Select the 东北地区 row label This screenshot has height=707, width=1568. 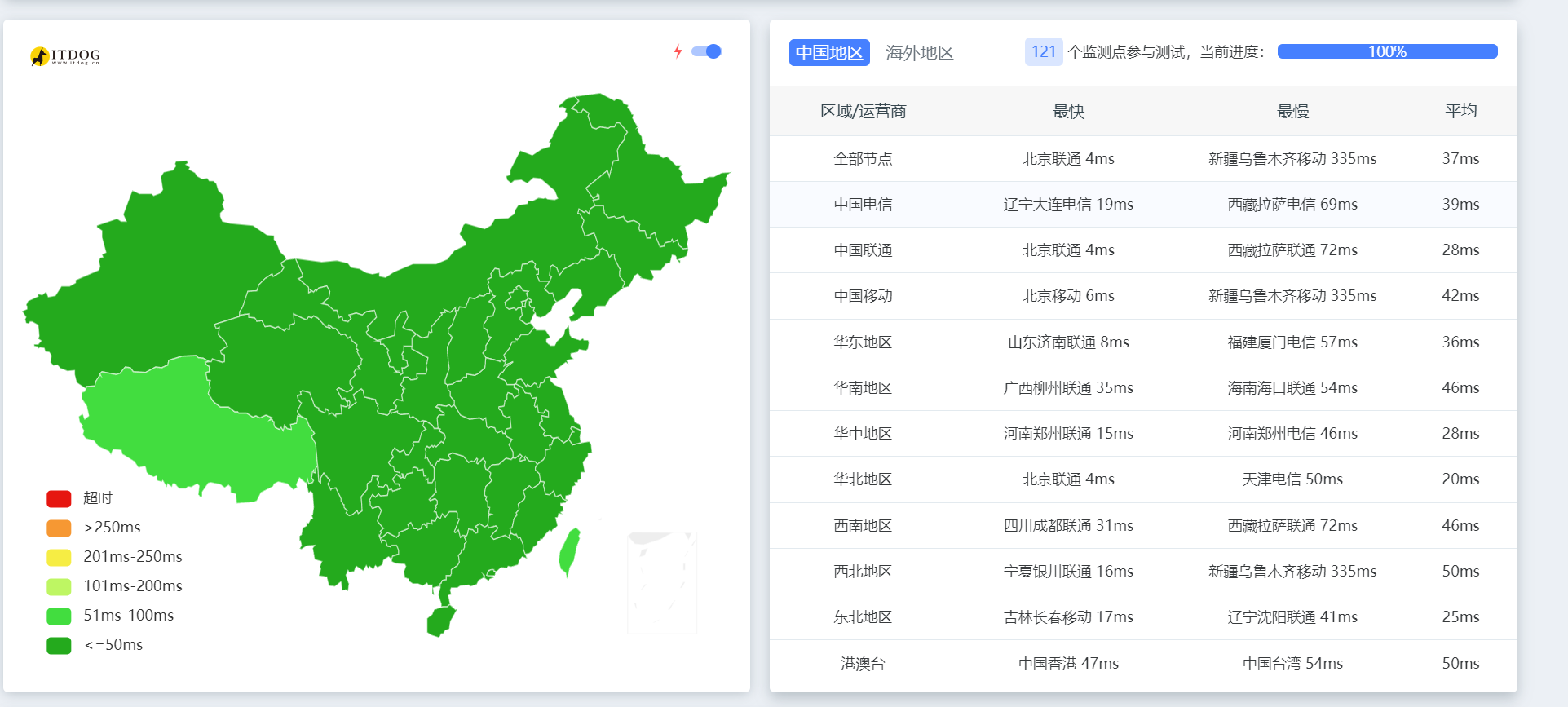[863, 616]
